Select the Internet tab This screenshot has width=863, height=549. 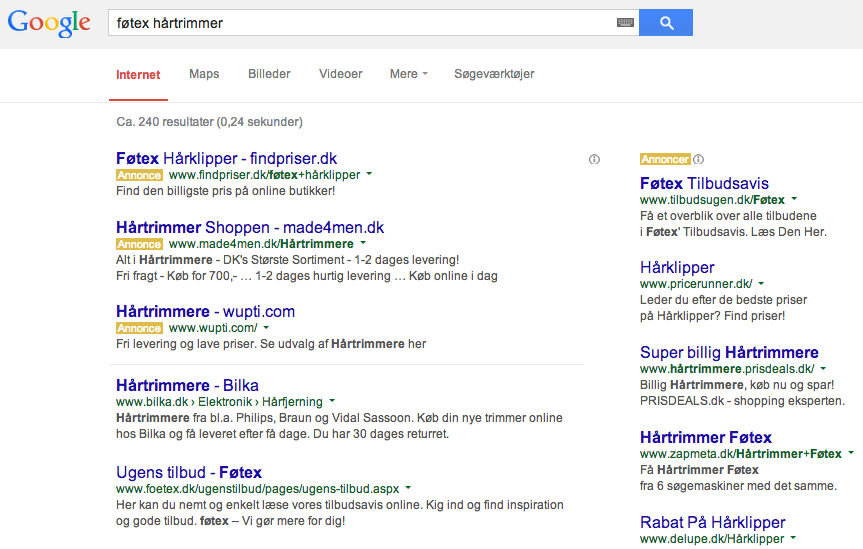[138, 75]
